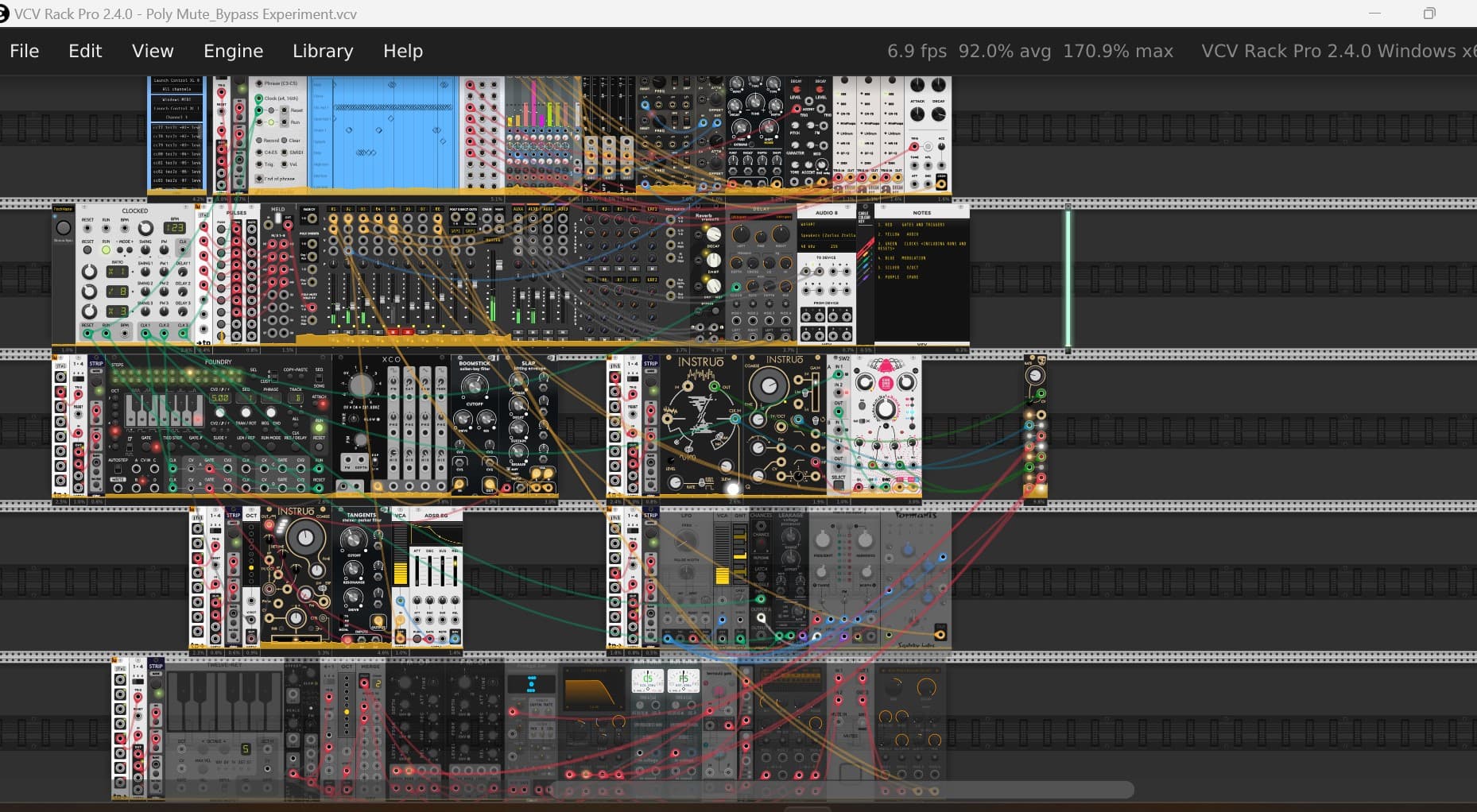Open the 48 kHz sample rate dropdown
This screenshot has height=812, width=1477.
click(811, 246)
